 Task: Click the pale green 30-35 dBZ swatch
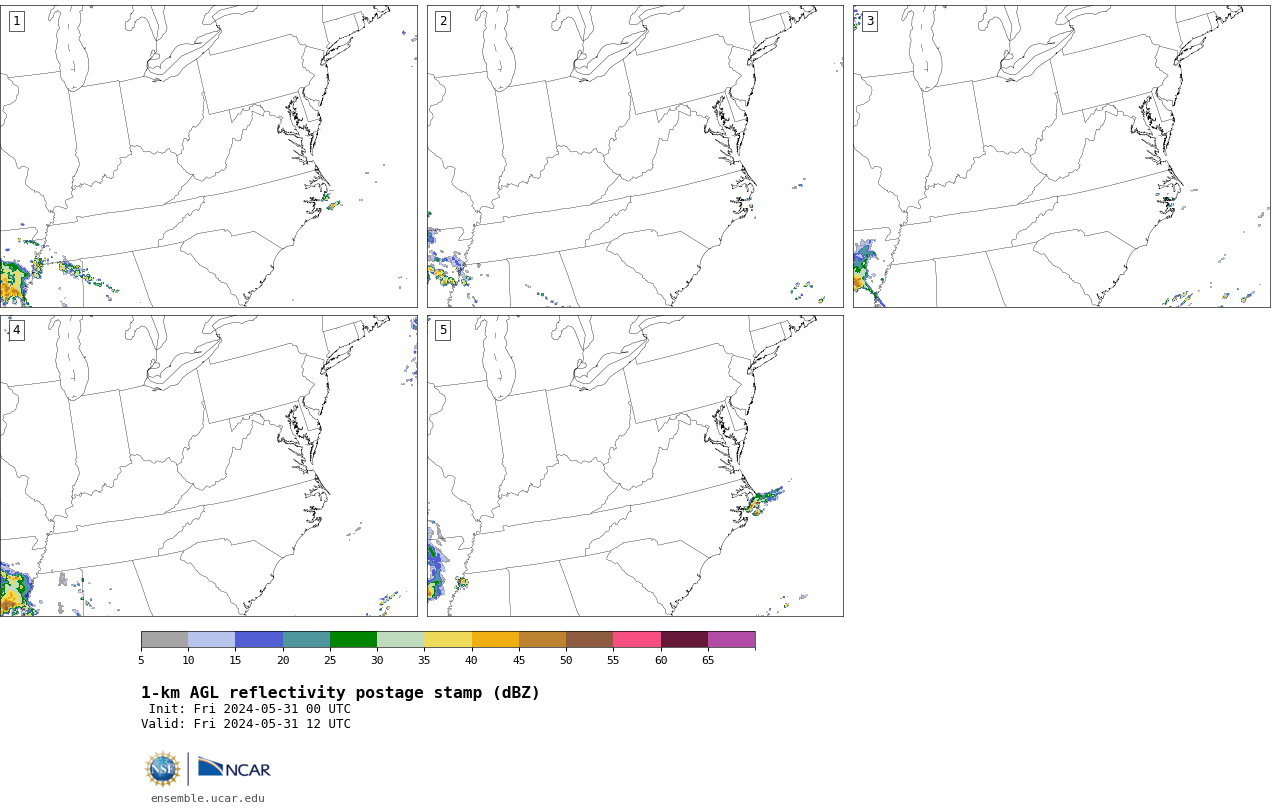coord(401,640)
